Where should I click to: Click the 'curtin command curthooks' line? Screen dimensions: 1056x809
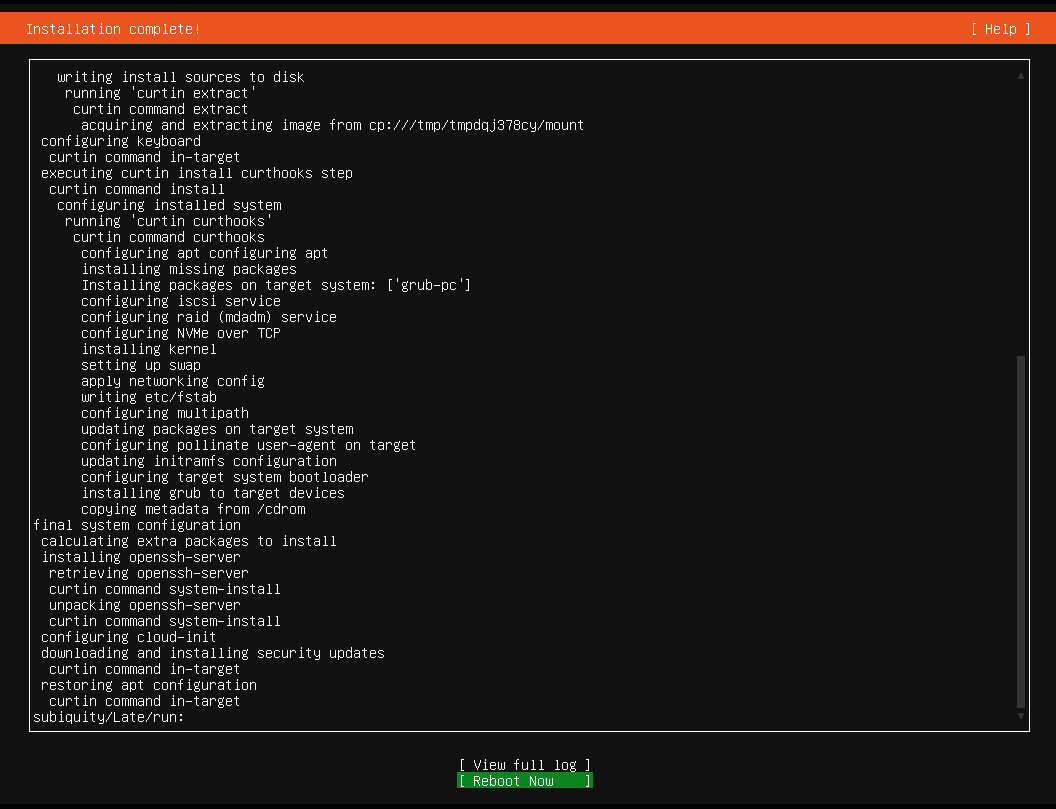[x=169, y=237]
